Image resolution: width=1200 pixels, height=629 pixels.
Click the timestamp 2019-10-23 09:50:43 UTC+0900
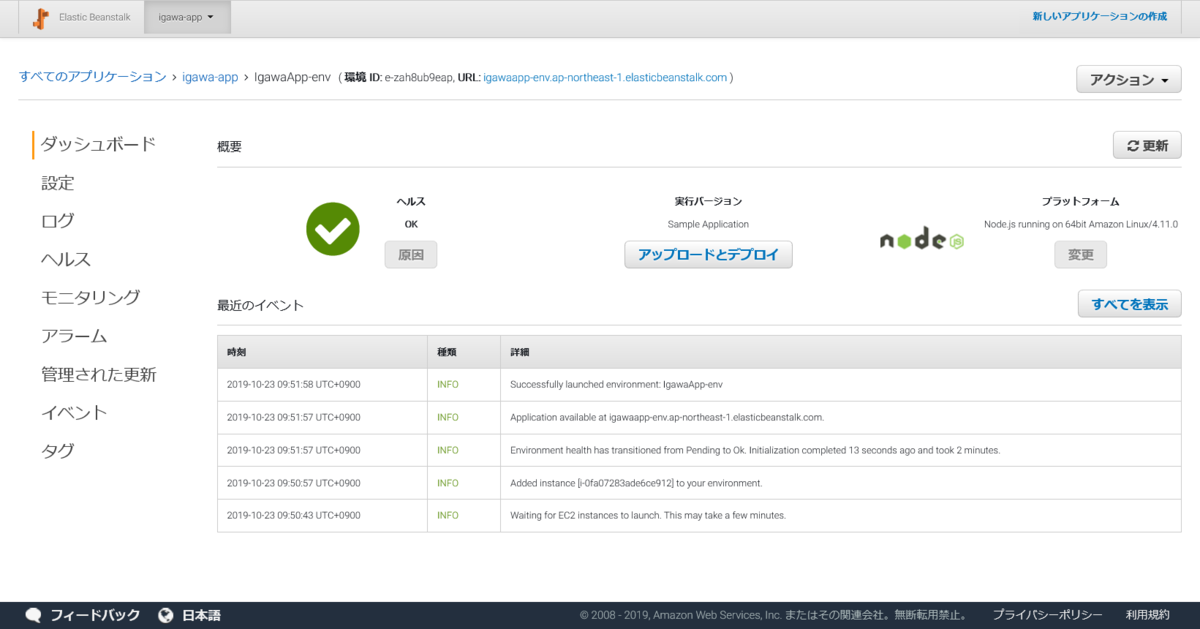pos(293,515)
